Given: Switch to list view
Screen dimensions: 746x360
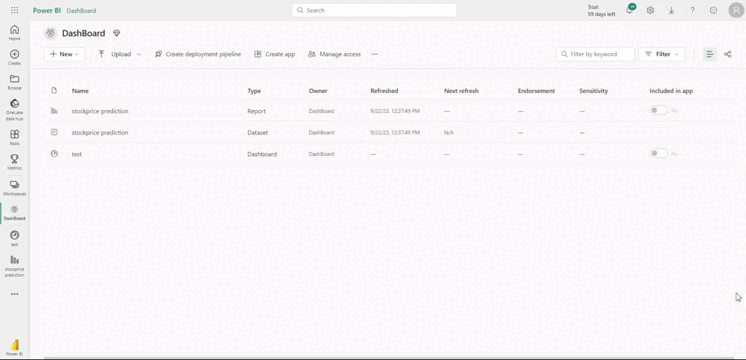Looking at the screenshot, I should tap(709, 54).
